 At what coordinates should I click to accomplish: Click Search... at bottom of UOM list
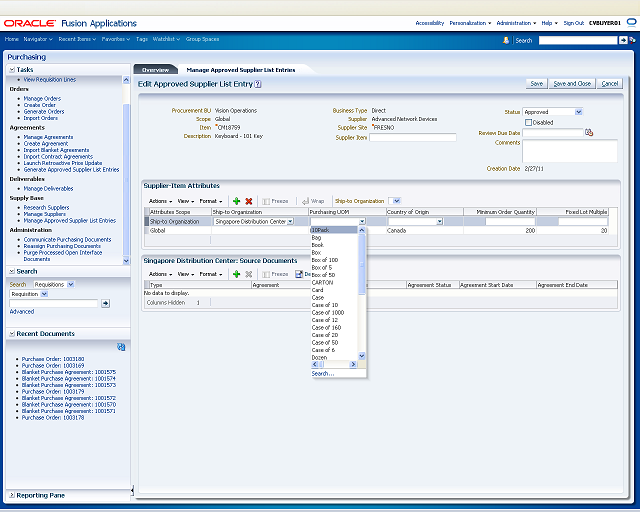(322, 374)
